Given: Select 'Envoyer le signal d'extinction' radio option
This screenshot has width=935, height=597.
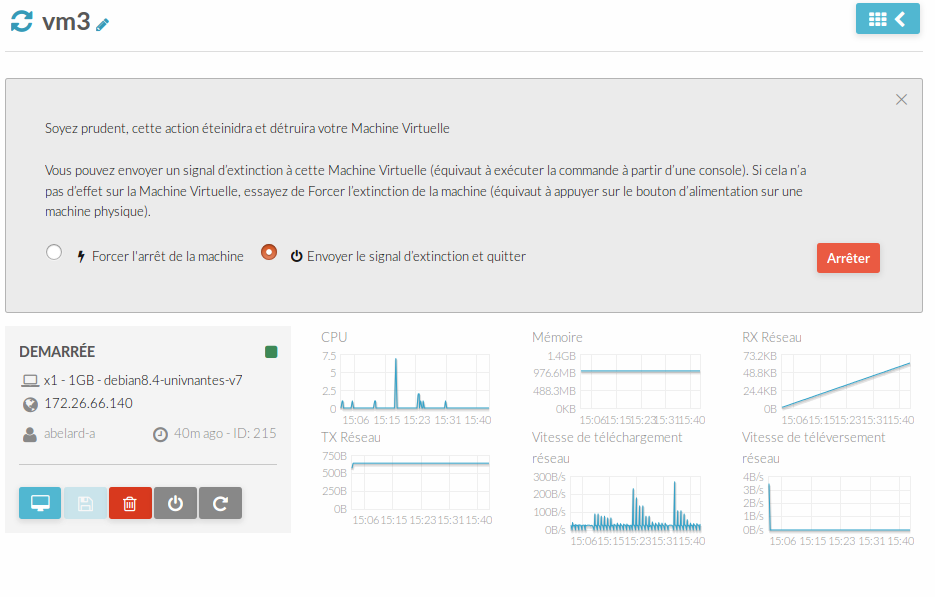Looking at the screenshot, I should [268, 252].
